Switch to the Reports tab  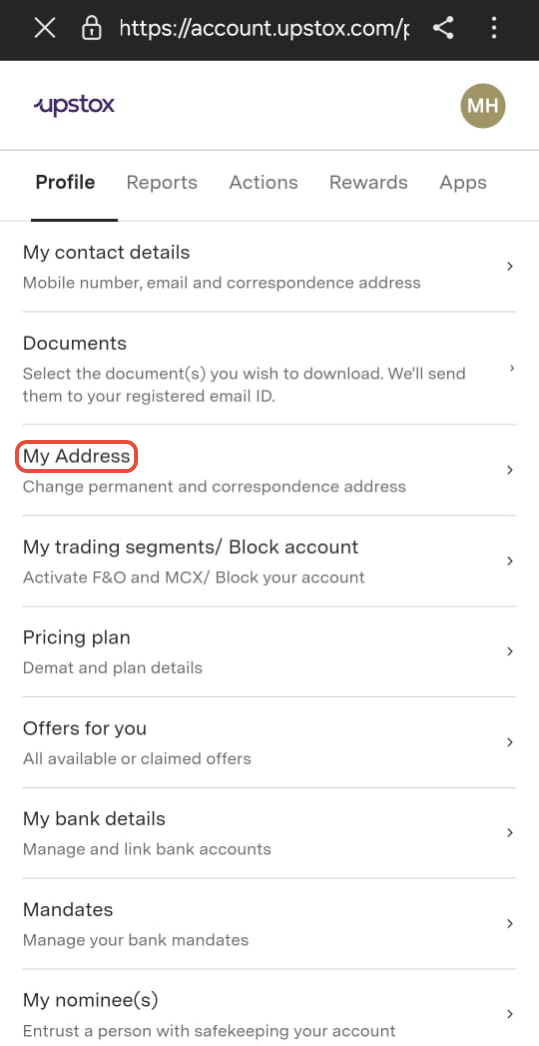click(162, 182)
